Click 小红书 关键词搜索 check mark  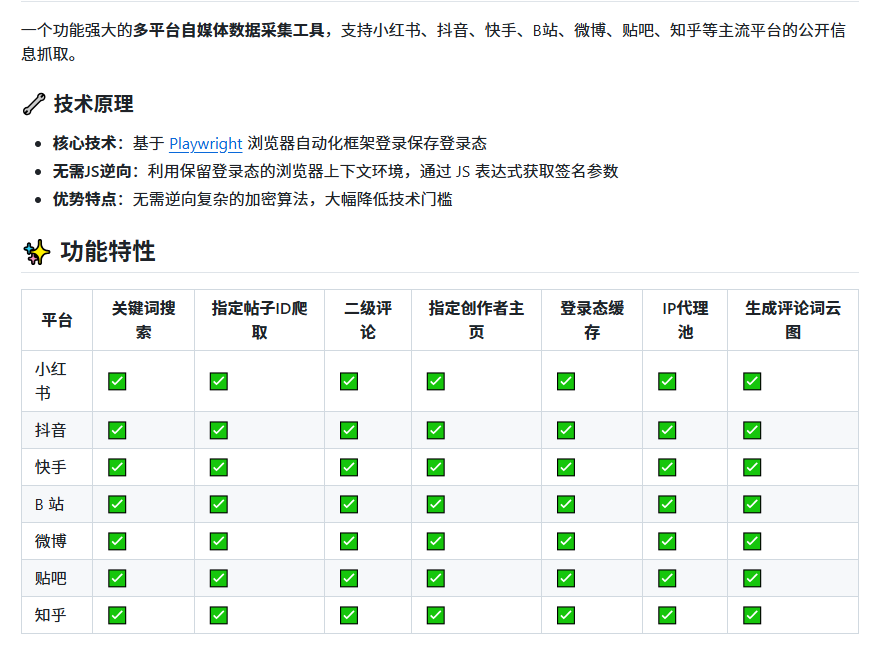(x=117, y=381)
